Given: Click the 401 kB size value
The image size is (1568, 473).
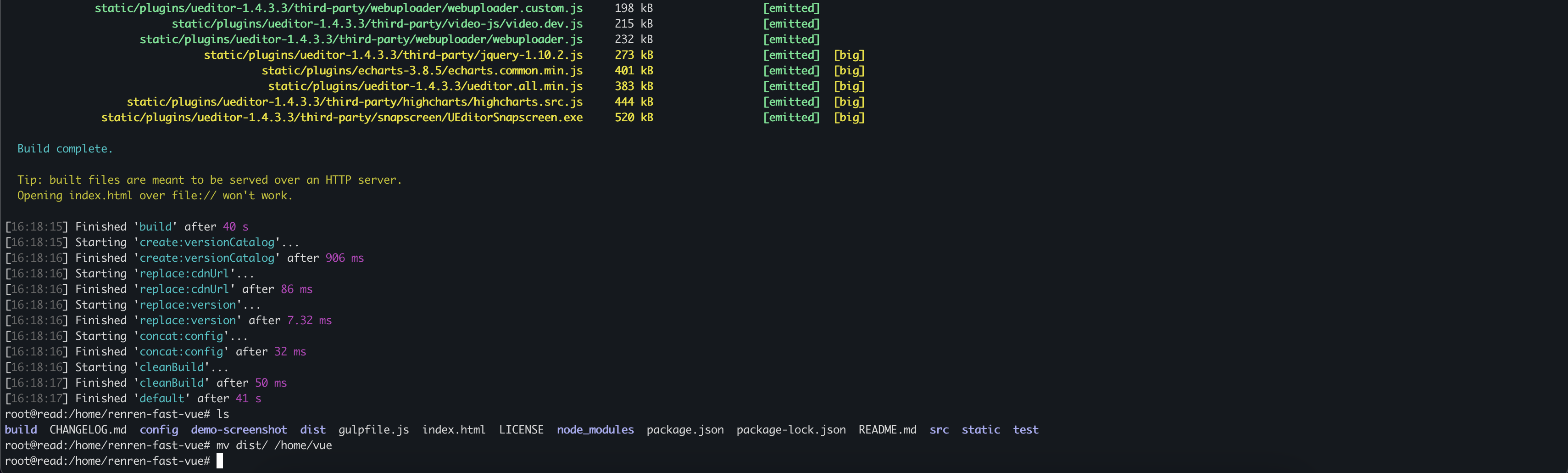Looking at the screenshot, I should [x=634, y=71].
